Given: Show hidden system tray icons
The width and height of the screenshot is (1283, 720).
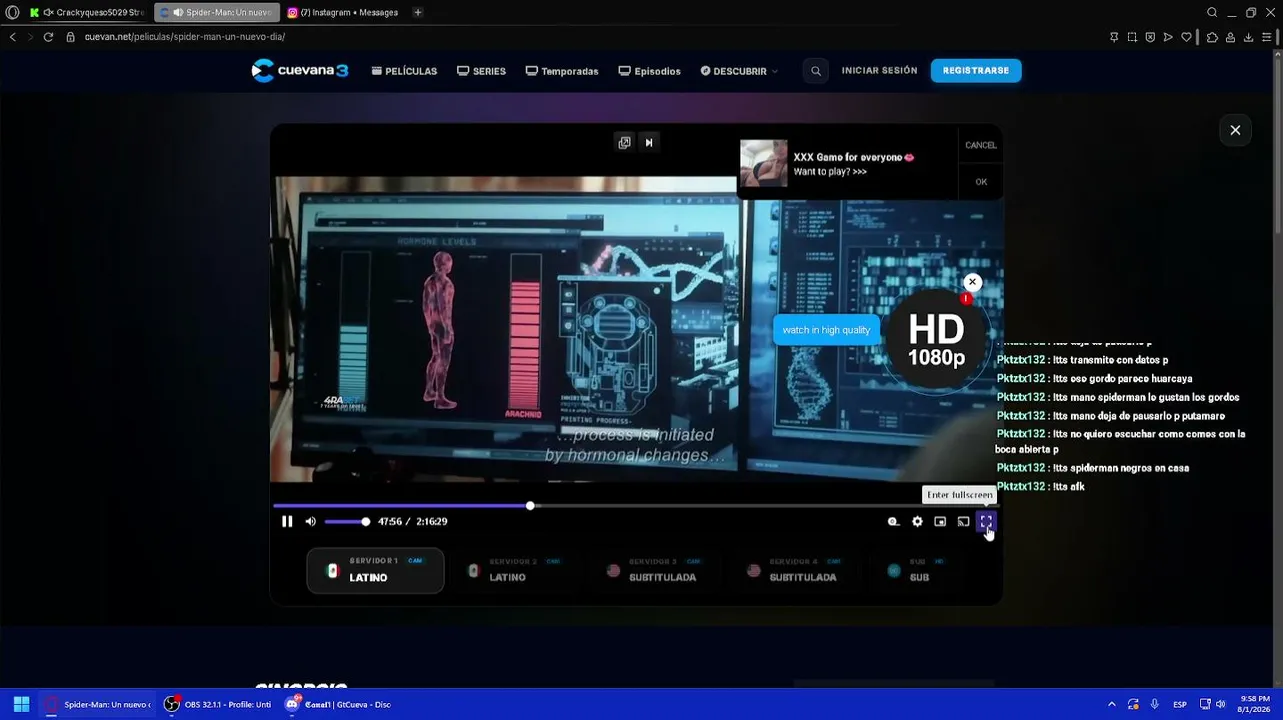Looking at the screenshot, I should tap(1111, 704).
